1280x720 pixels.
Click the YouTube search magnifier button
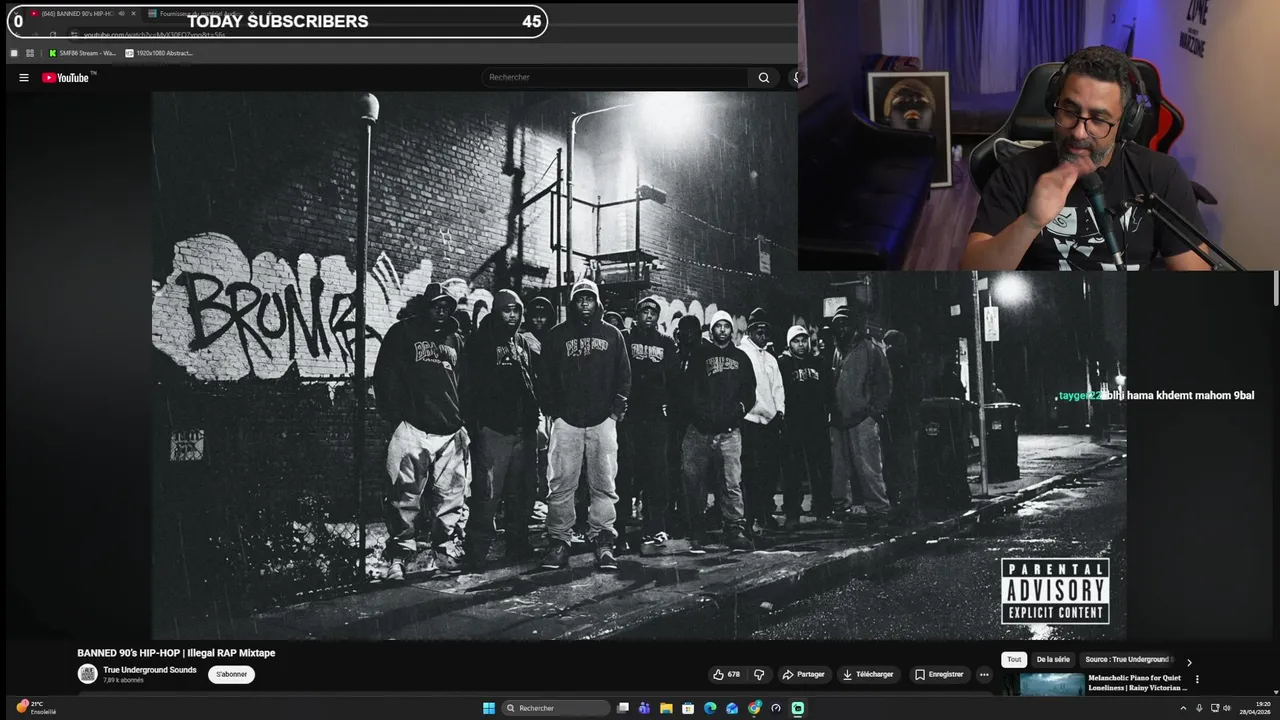(x=764, y=77)
